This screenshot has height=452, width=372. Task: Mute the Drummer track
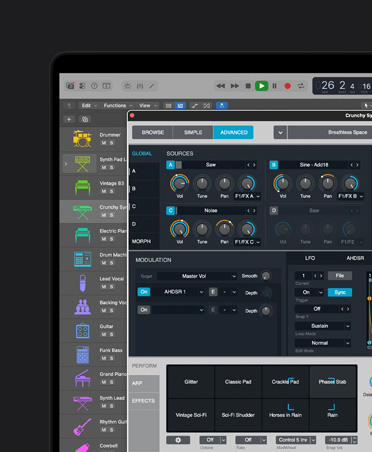[x=104, y=143]
